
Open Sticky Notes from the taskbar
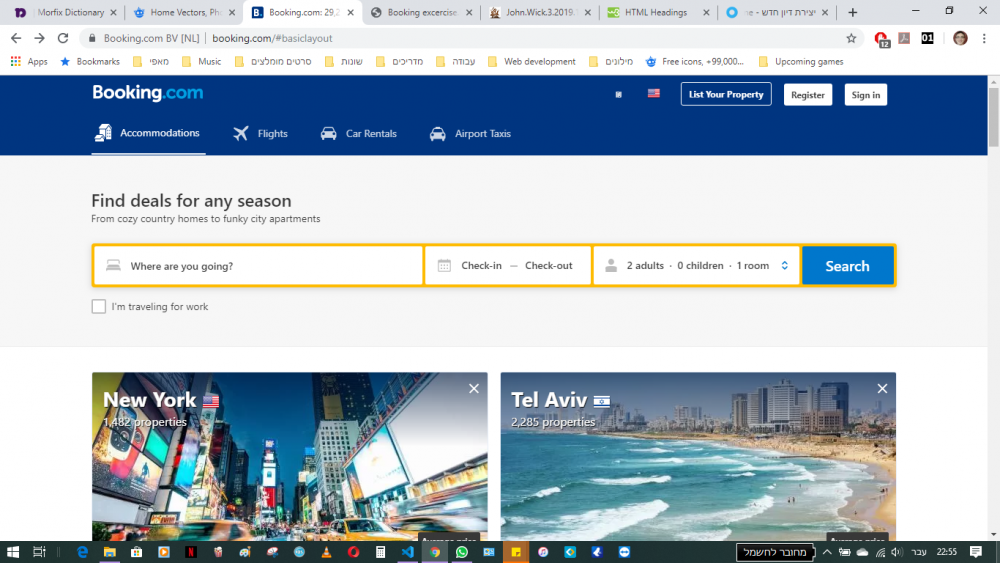tap(516, 552)
